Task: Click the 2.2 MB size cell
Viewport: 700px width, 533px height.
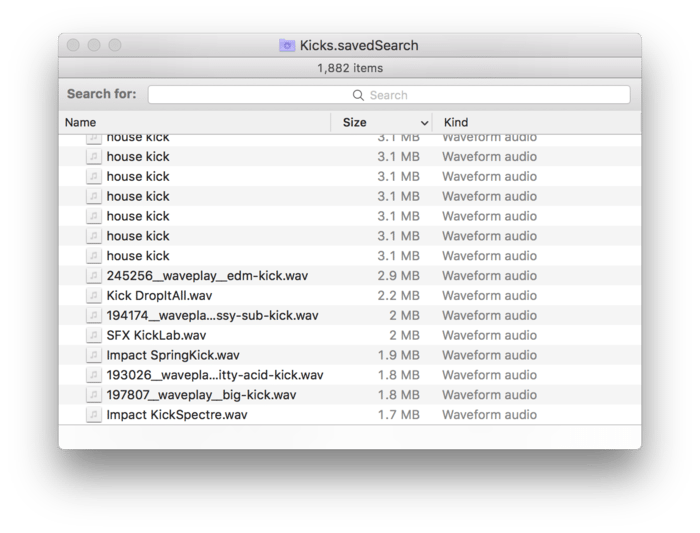Action: (398, 296)
